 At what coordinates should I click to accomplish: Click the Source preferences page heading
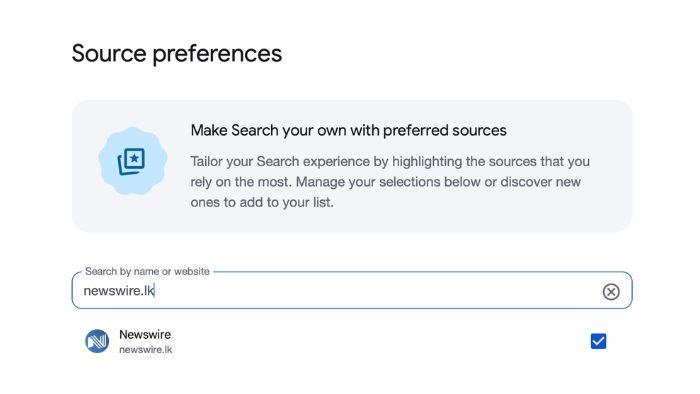click(x=177, y=54)
